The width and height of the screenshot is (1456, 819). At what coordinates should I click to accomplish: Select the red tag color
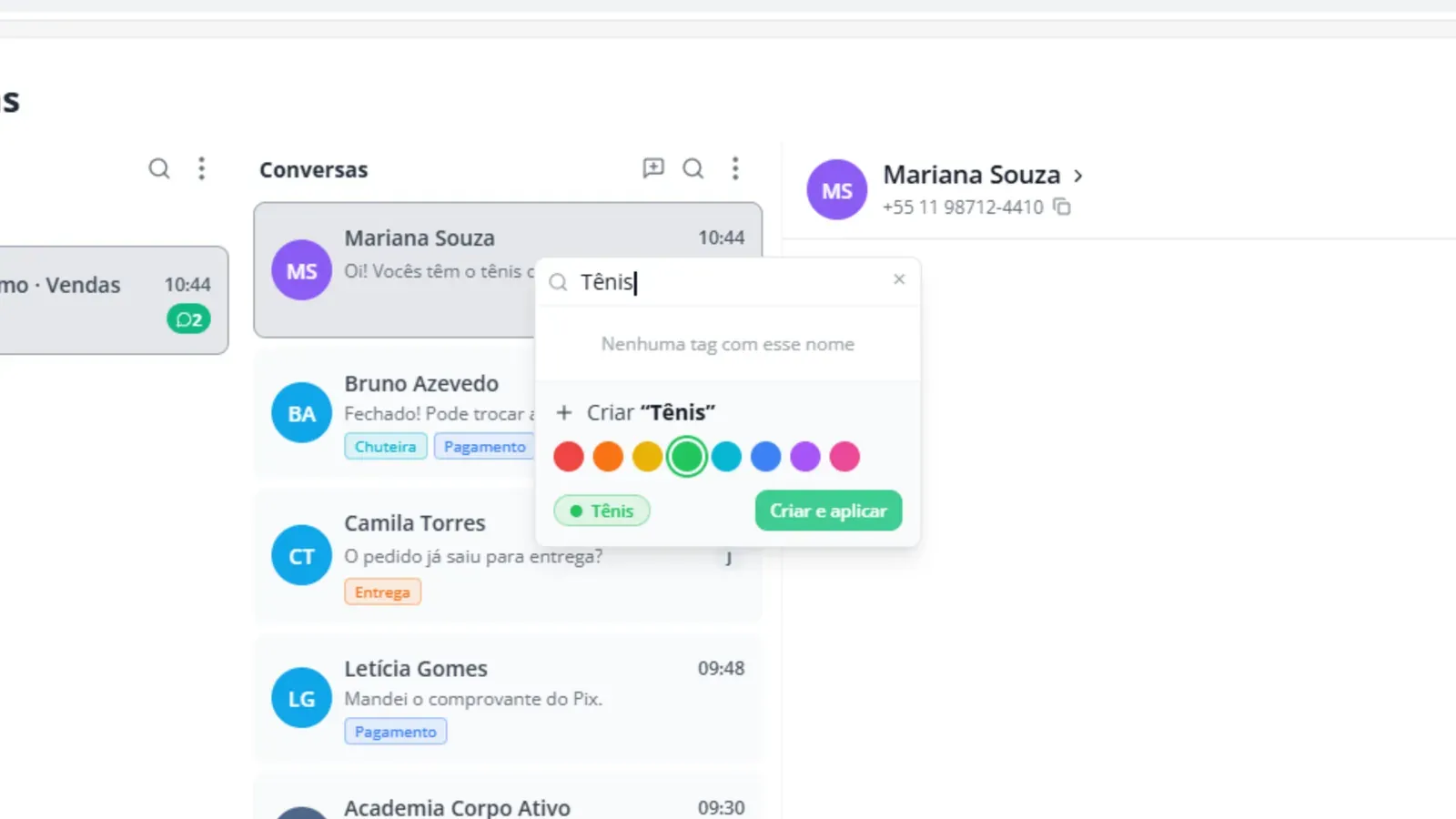tap(569, 456)
